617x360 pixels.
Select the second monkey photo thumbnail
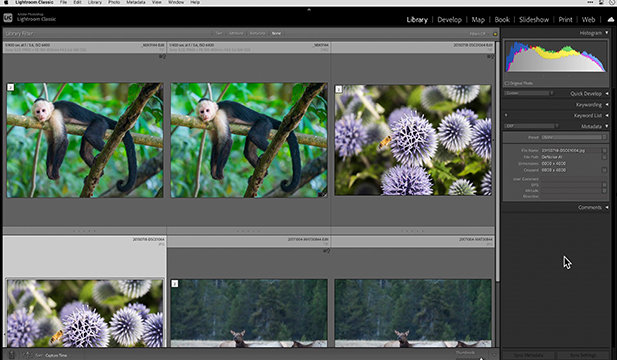pyautogui.click(x=249, y=140)
